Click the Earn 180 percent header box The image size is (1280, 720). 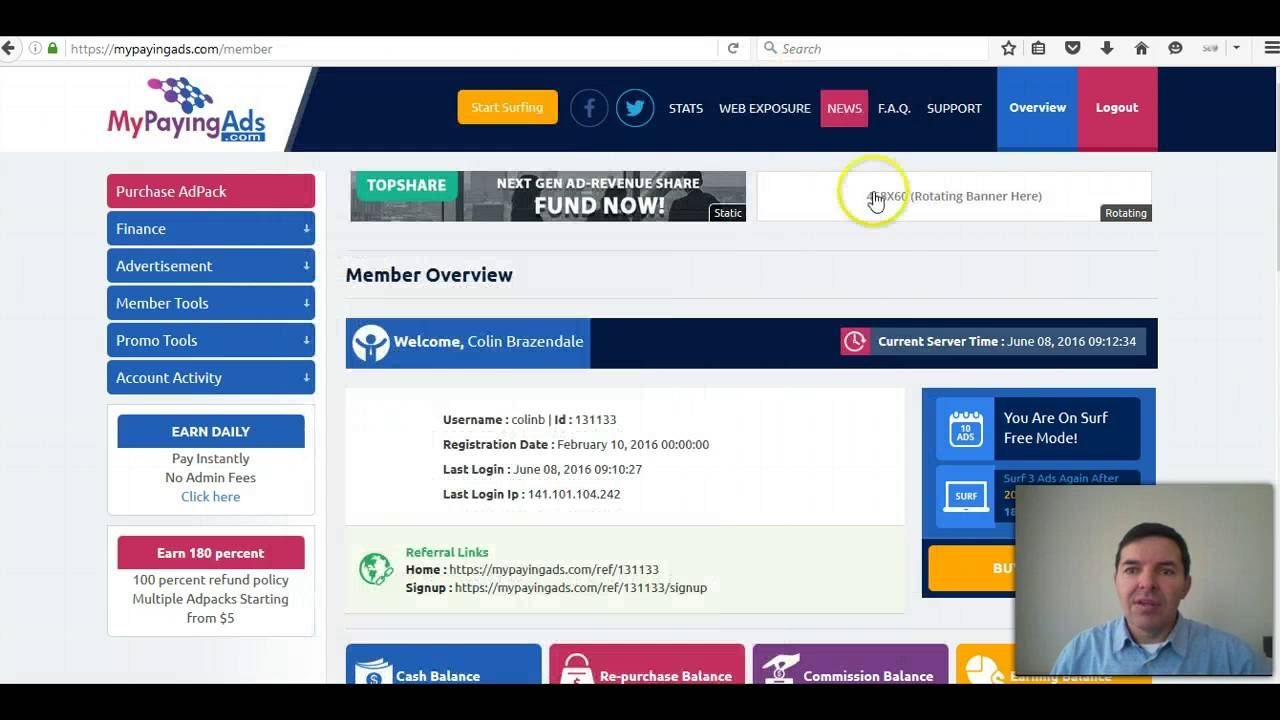[x=211, y=553]
